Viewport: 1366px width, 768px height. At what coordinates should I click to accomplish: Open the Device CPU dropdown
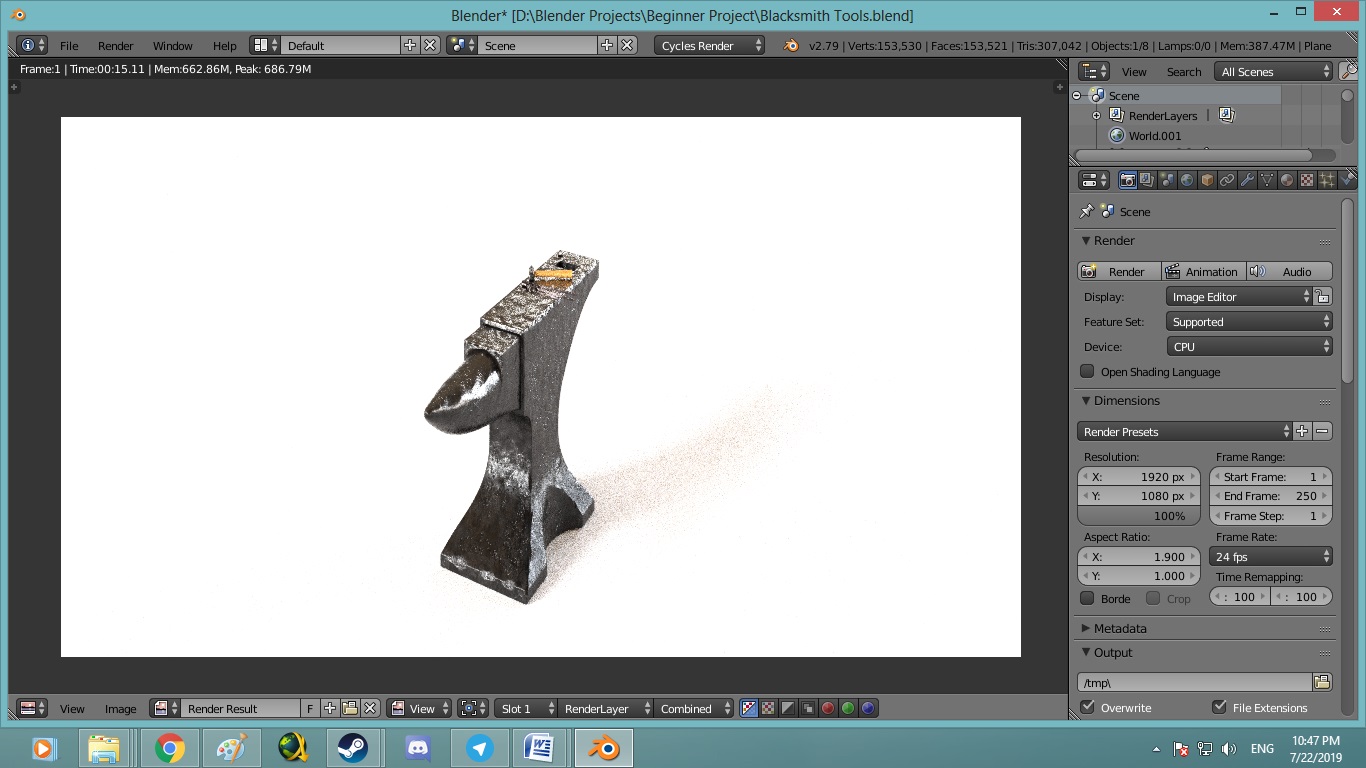(1250, 346)
